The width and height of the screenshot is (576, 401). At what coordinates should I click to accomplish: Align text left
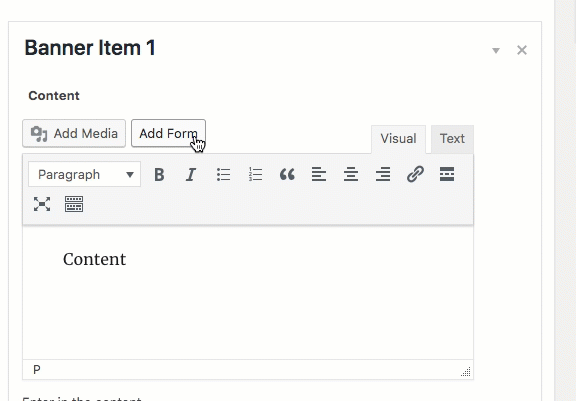(x=319, y=174)
